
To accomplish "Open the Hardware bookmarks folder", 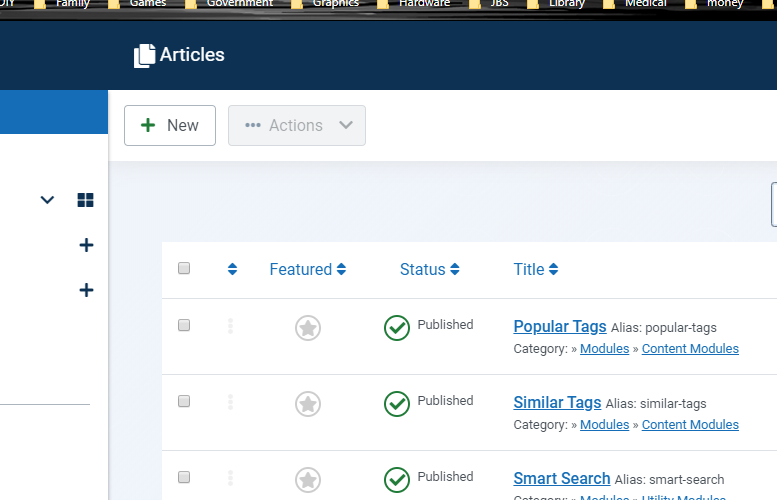I will 414,4.
